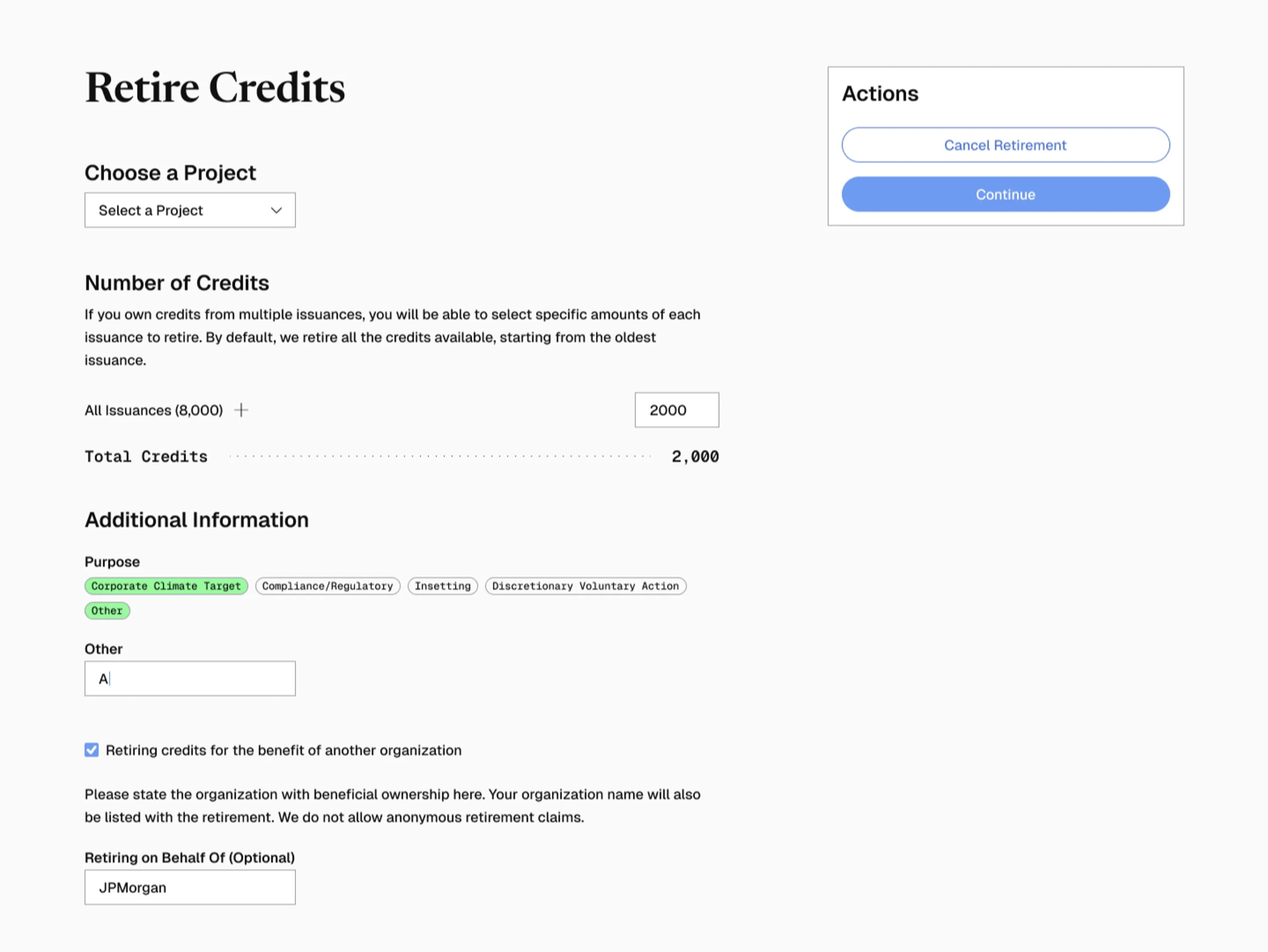Choose the Insetting purpose chip
The width and height of the screenshot is (1268, 952).
pyautogui.click(x=443, y=586)
